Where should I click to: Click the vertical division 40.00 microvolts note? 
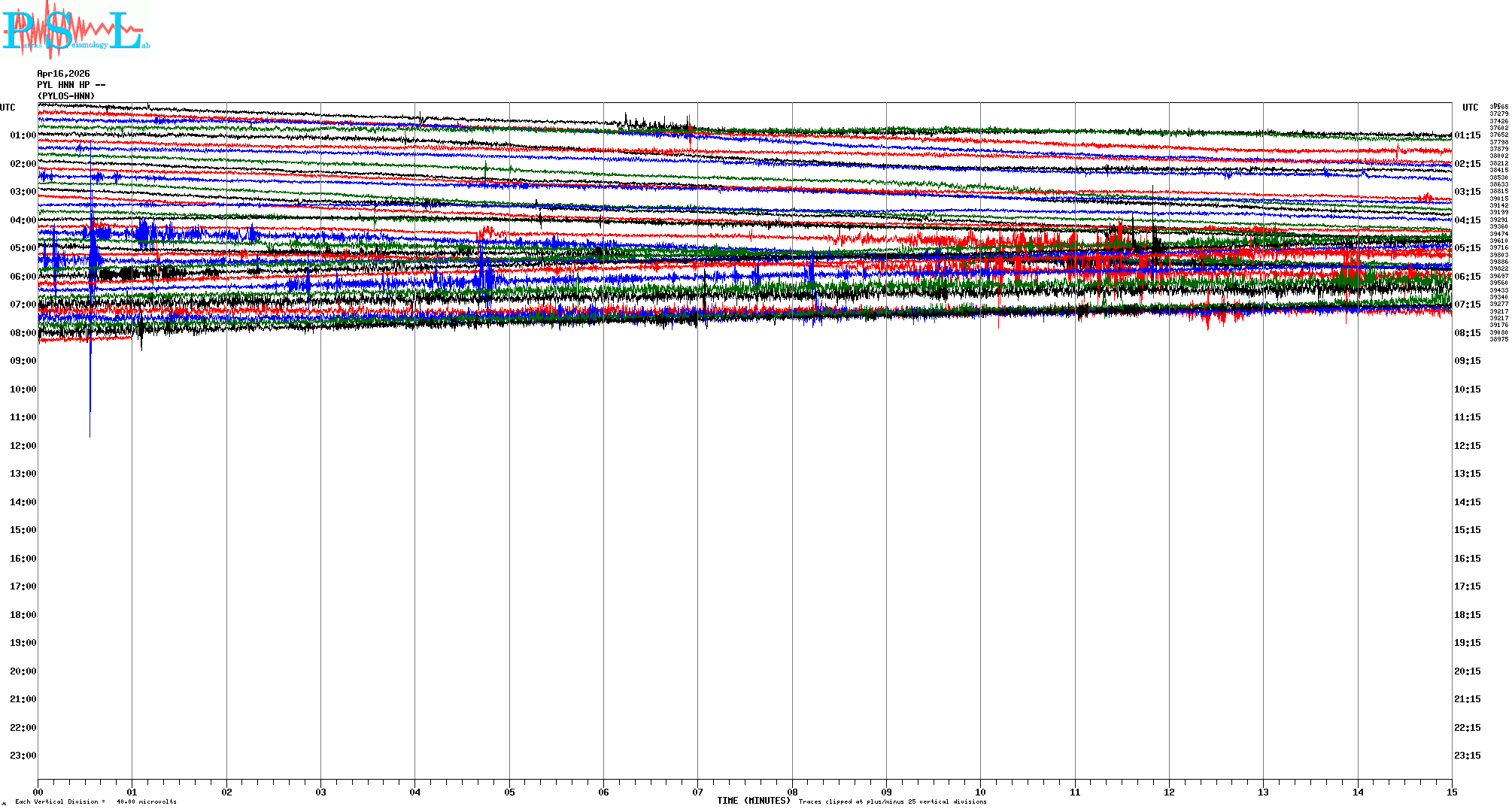[x=96, y=801]
